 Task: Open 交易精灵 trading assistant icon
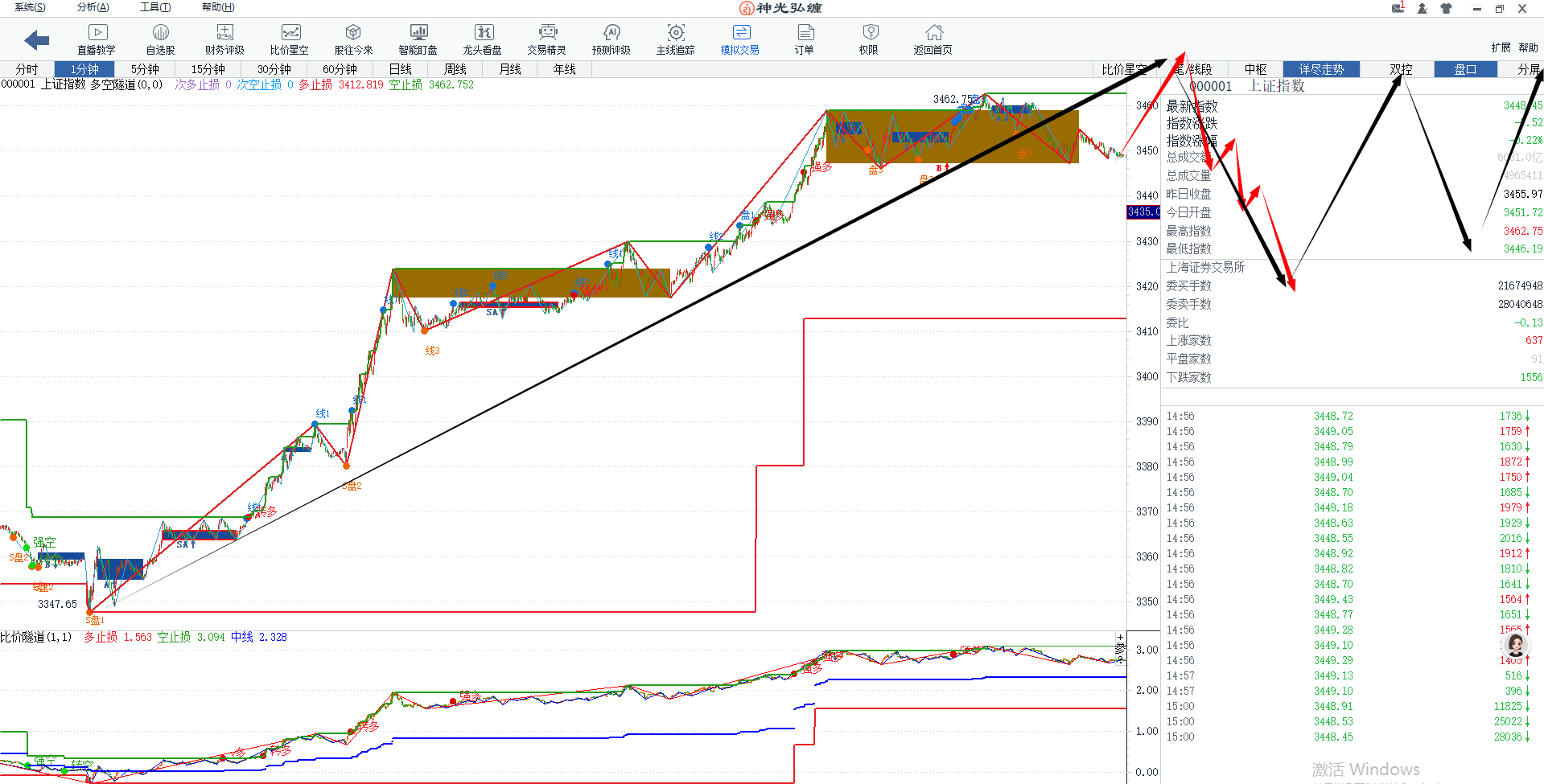coord(547,39)
